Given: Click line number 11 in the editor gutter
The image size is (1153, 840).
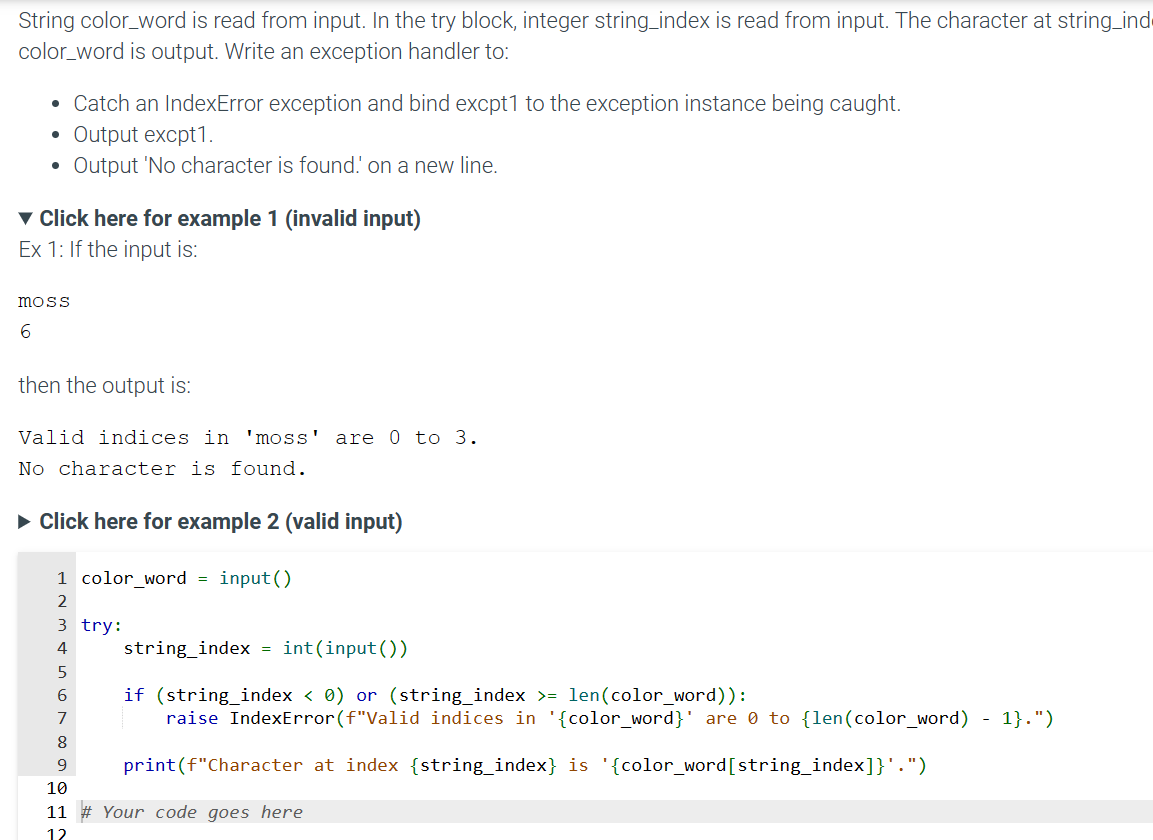Looking at the screenshot, I should coord(56,811).
